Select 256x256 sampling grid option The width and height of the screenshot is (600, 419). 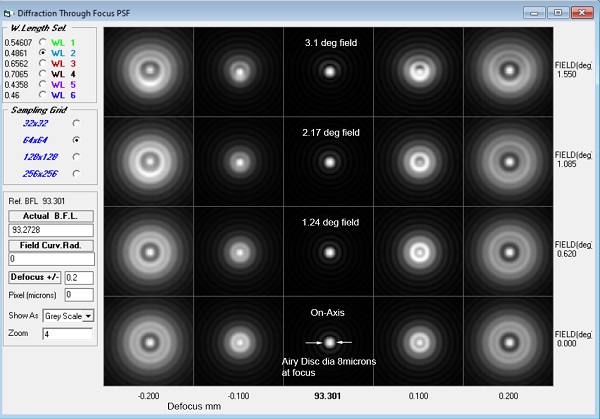click(76, 174)
